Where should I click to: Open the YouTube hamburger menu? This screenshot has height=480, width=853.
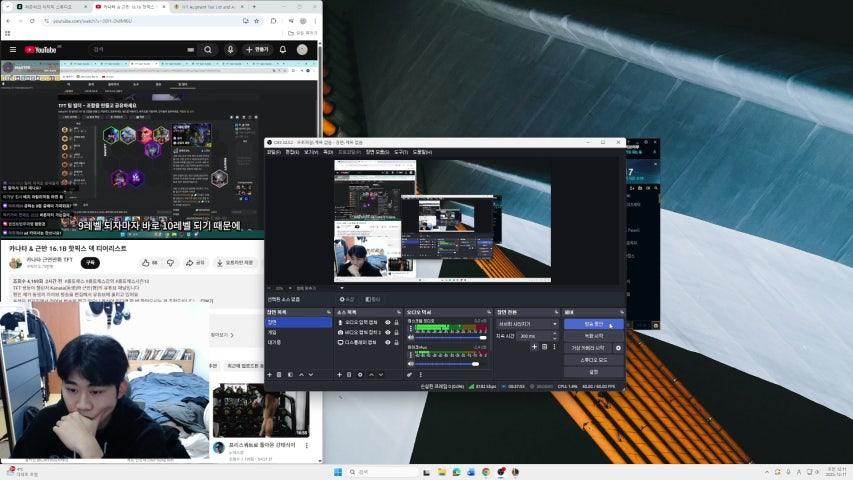13,49
